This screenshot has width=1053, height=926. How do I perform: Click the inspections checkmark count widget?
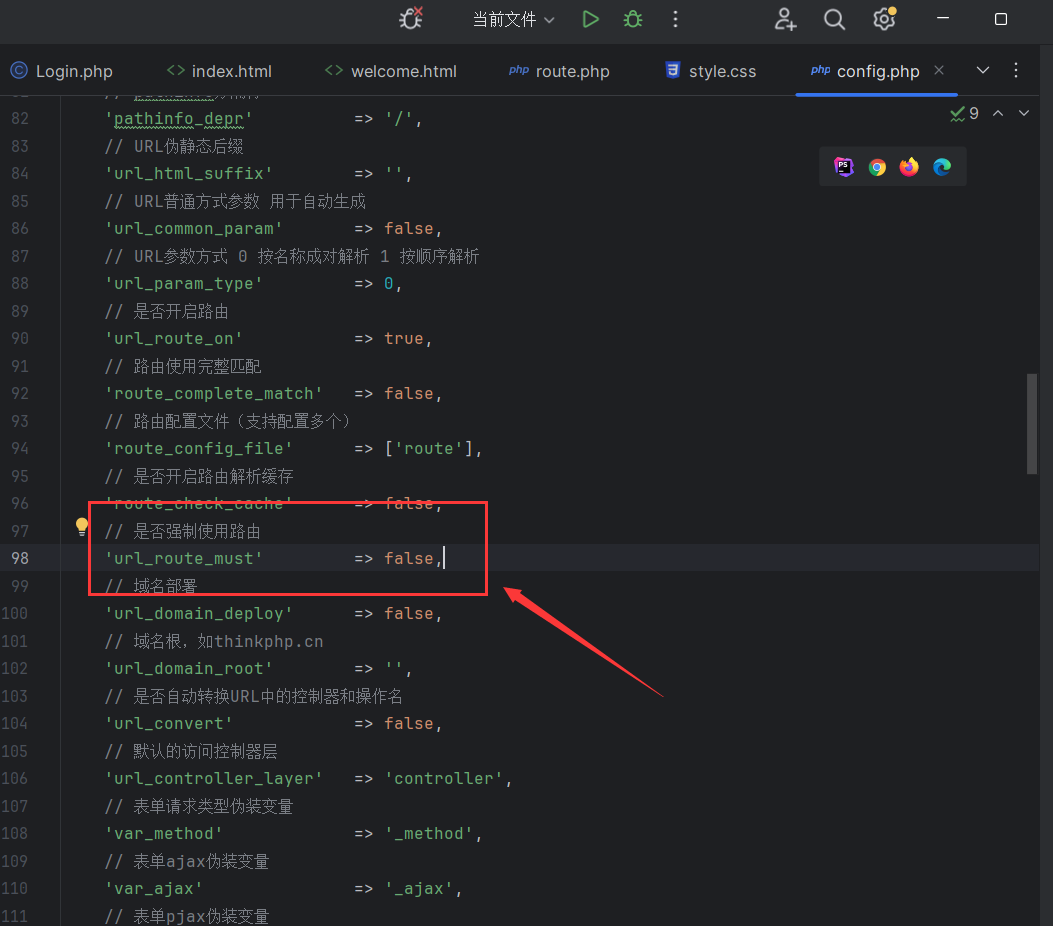tap(964, 114)
